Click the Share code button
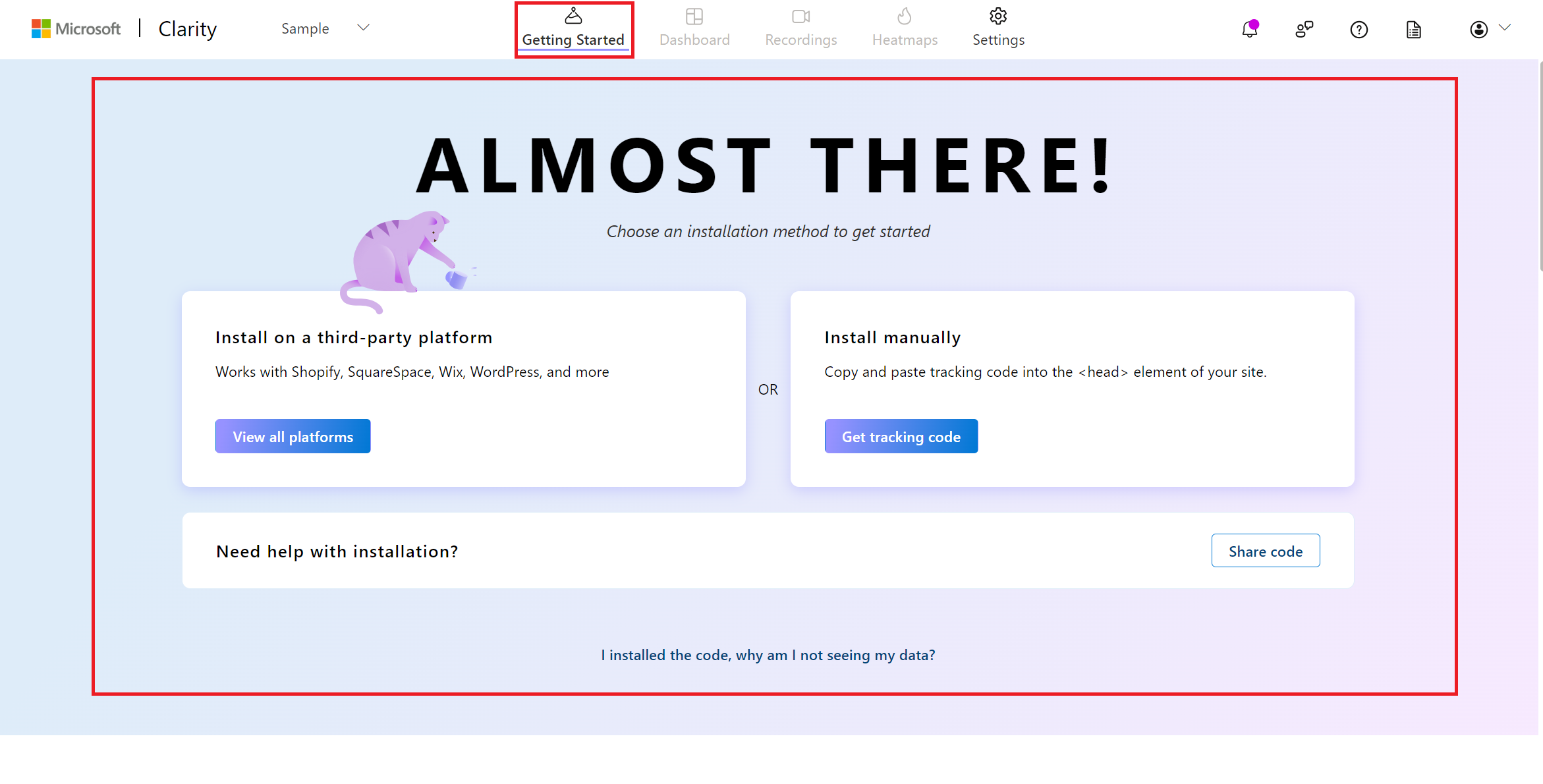Viewport: 1543px width, 784px height. click(x=1266, y=551)
